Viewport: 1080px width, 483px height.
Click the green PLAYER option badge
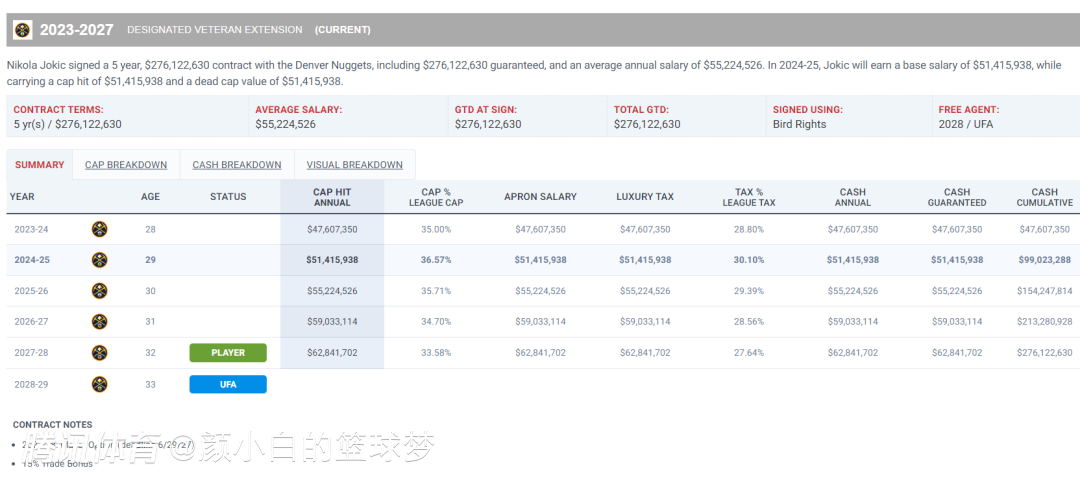point(228,353)
